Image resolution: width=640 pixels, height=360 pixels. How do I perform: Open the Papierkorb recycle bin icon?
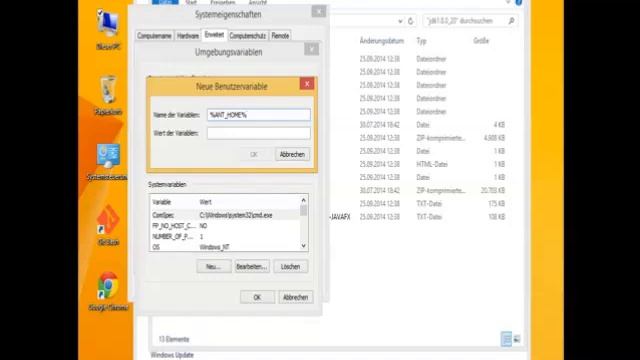click(x=108, y=95)
